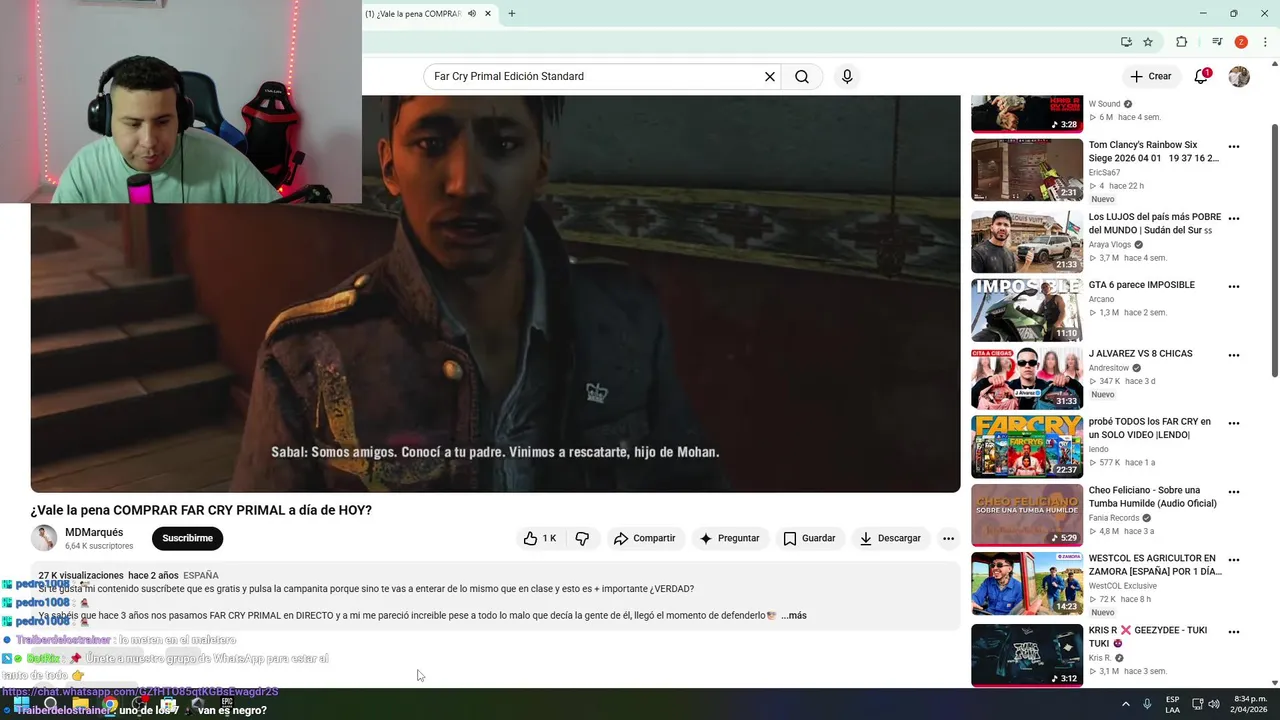The height and width of the screenshot is (720, 1280).
Task: Clear the YouTube search box with X
Action: [x=770, y=76]
